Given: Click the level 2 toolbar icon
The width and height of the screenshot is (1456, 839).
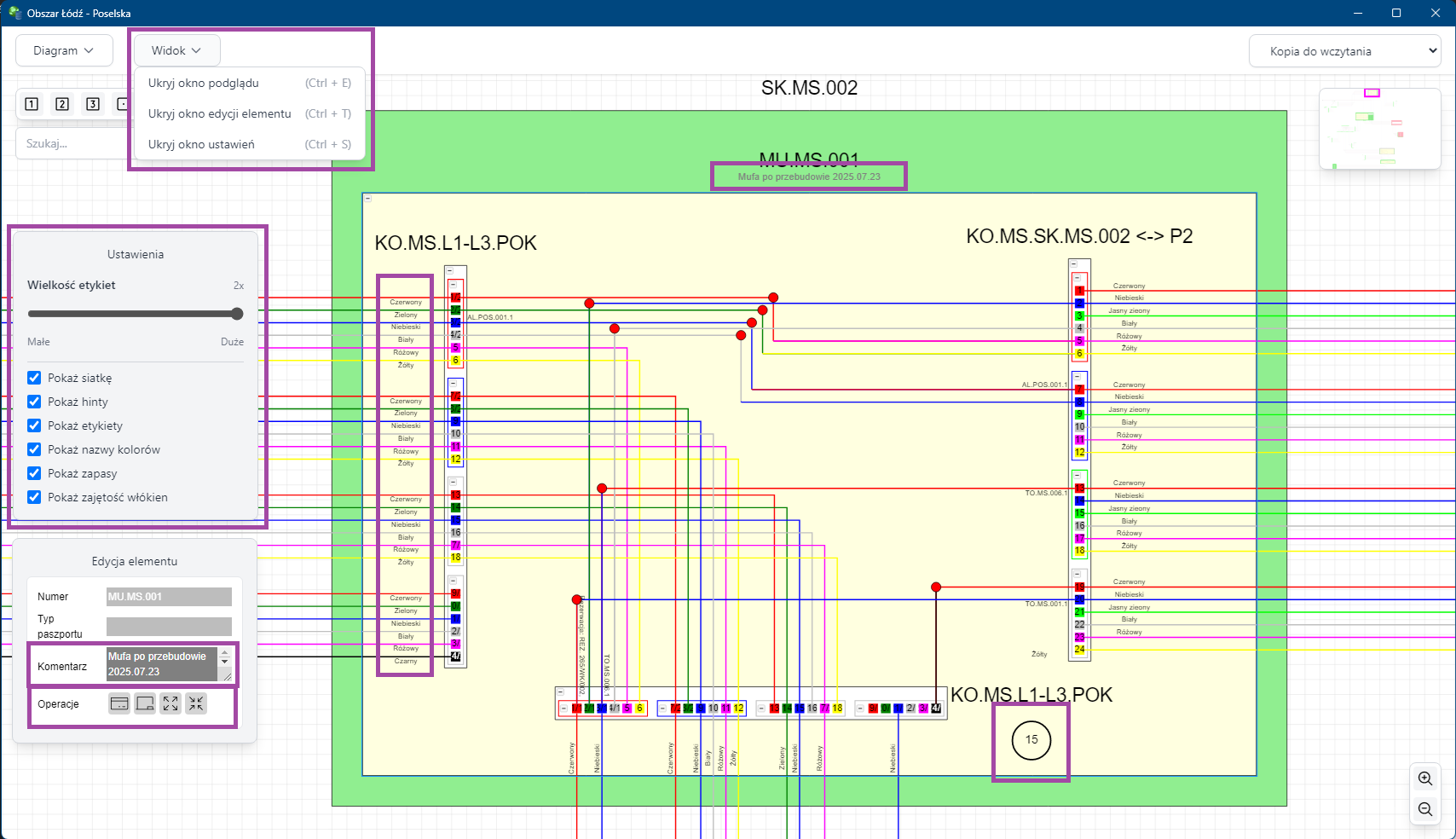Looking at the screenshot, I should click(62, 104).
